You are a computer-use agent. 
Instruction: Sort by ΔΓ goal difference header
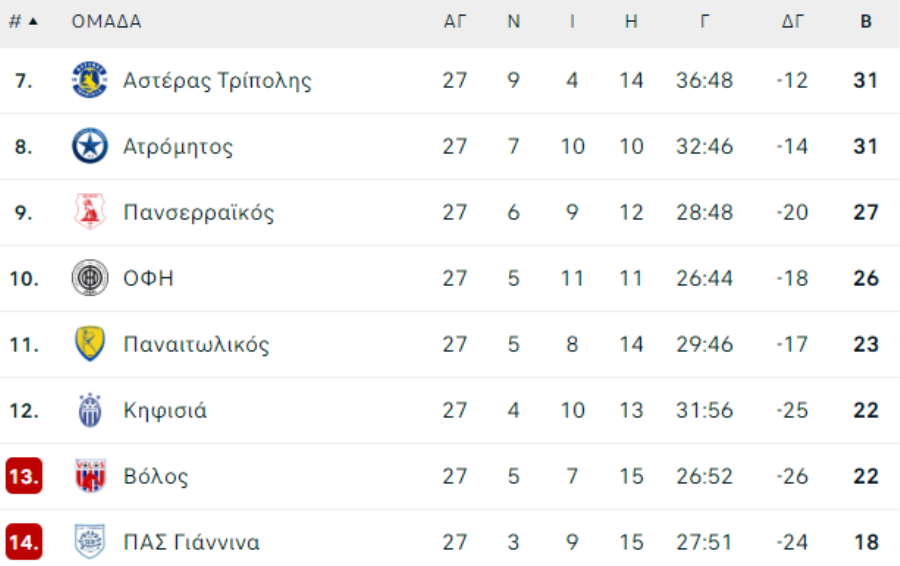click(x=792, y=22)
